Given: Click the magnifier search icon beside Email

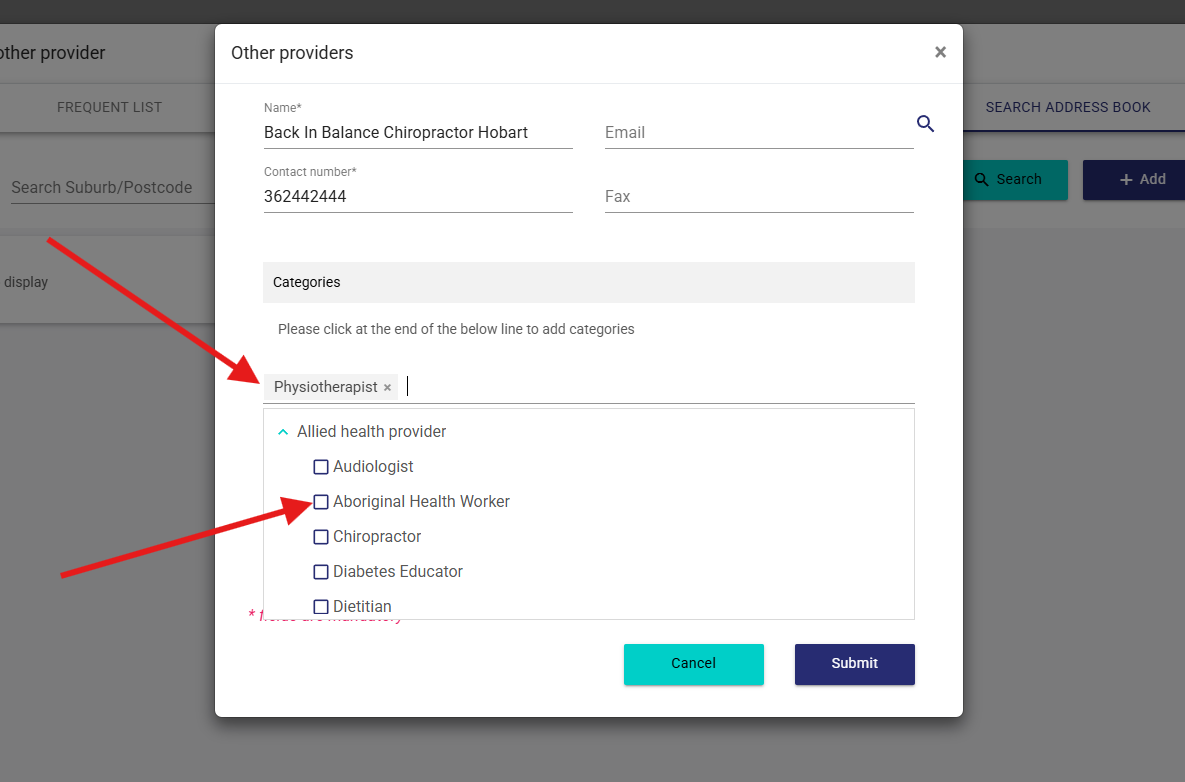Looking at the screenshot, I should (925, 124).
